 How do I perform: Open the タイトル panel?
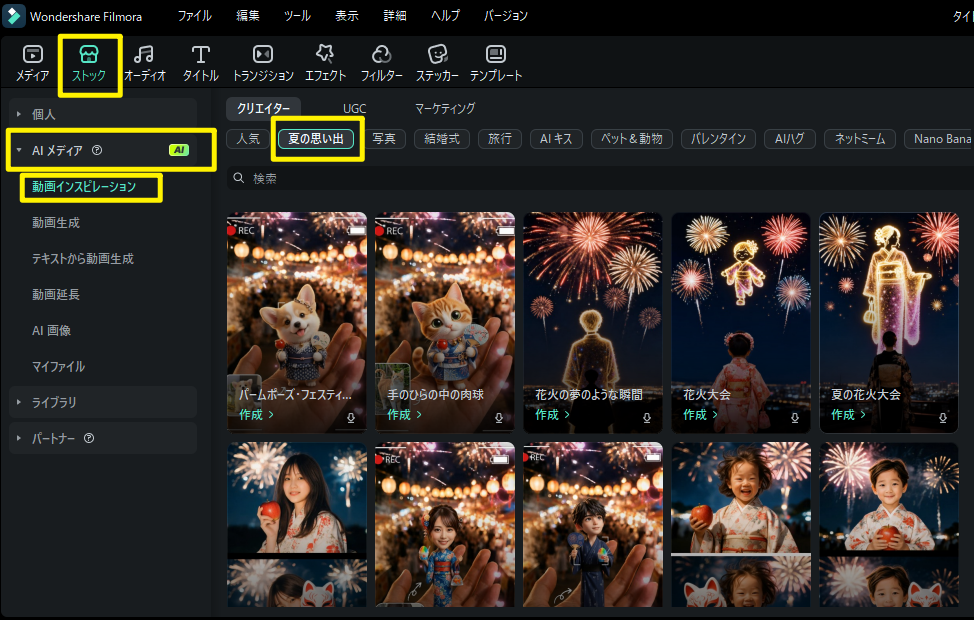click(200, 63)
